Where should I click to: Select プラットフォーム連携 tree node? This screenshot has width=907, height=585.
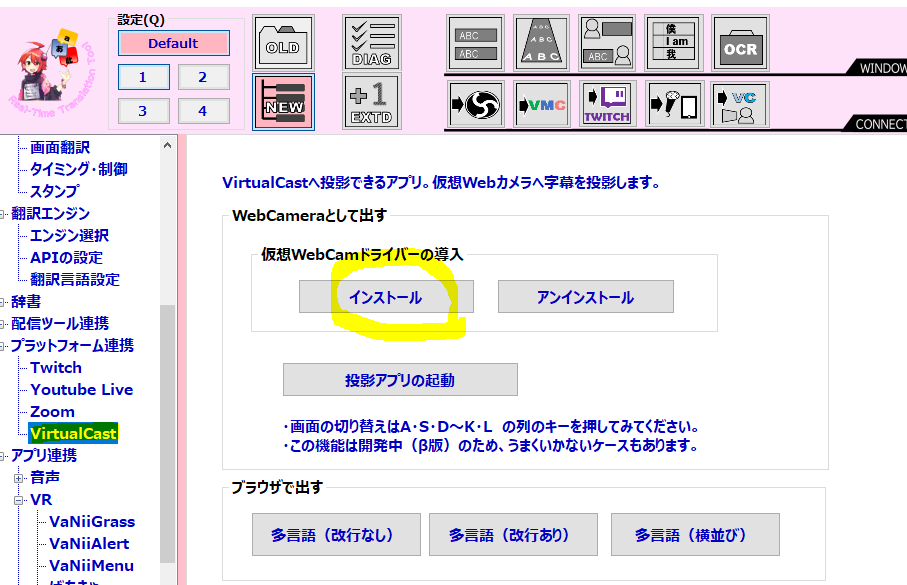tap(72, 345)
